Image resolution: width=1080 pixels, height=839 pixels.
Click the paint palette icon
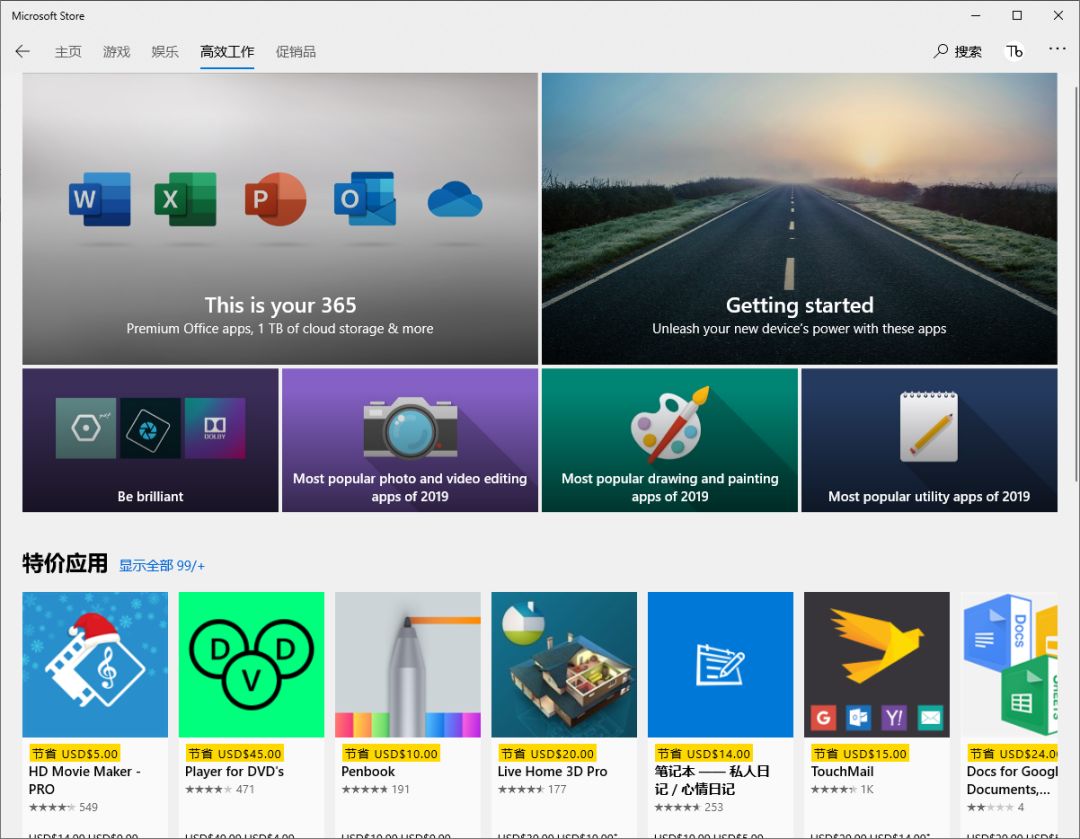(x=670, y=424)
